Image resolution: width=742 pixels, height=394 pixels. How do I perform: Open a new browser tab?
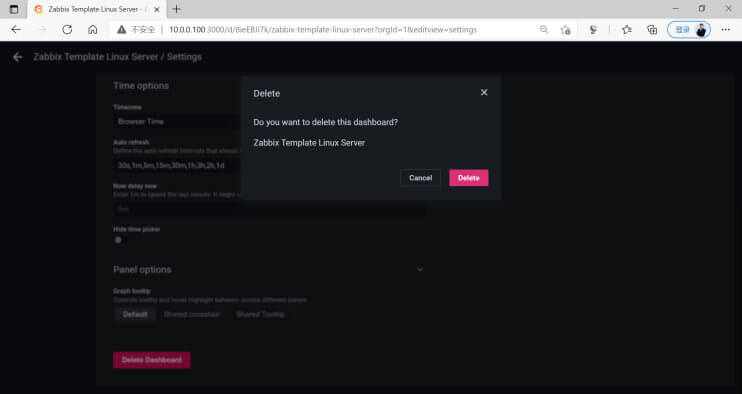pyautogui.click(x=177, y=9)
